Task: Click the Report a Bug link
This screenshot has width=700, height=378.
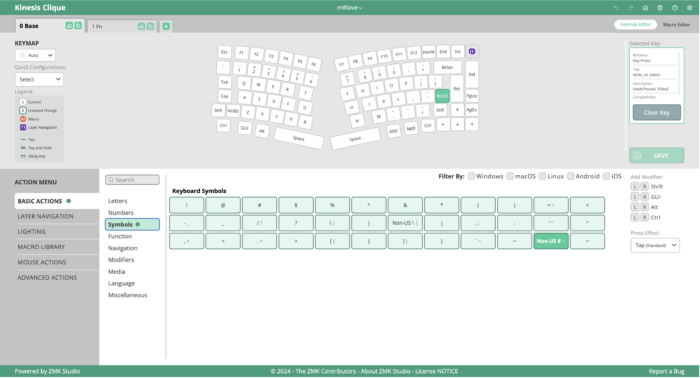Action: coord(666,371)
